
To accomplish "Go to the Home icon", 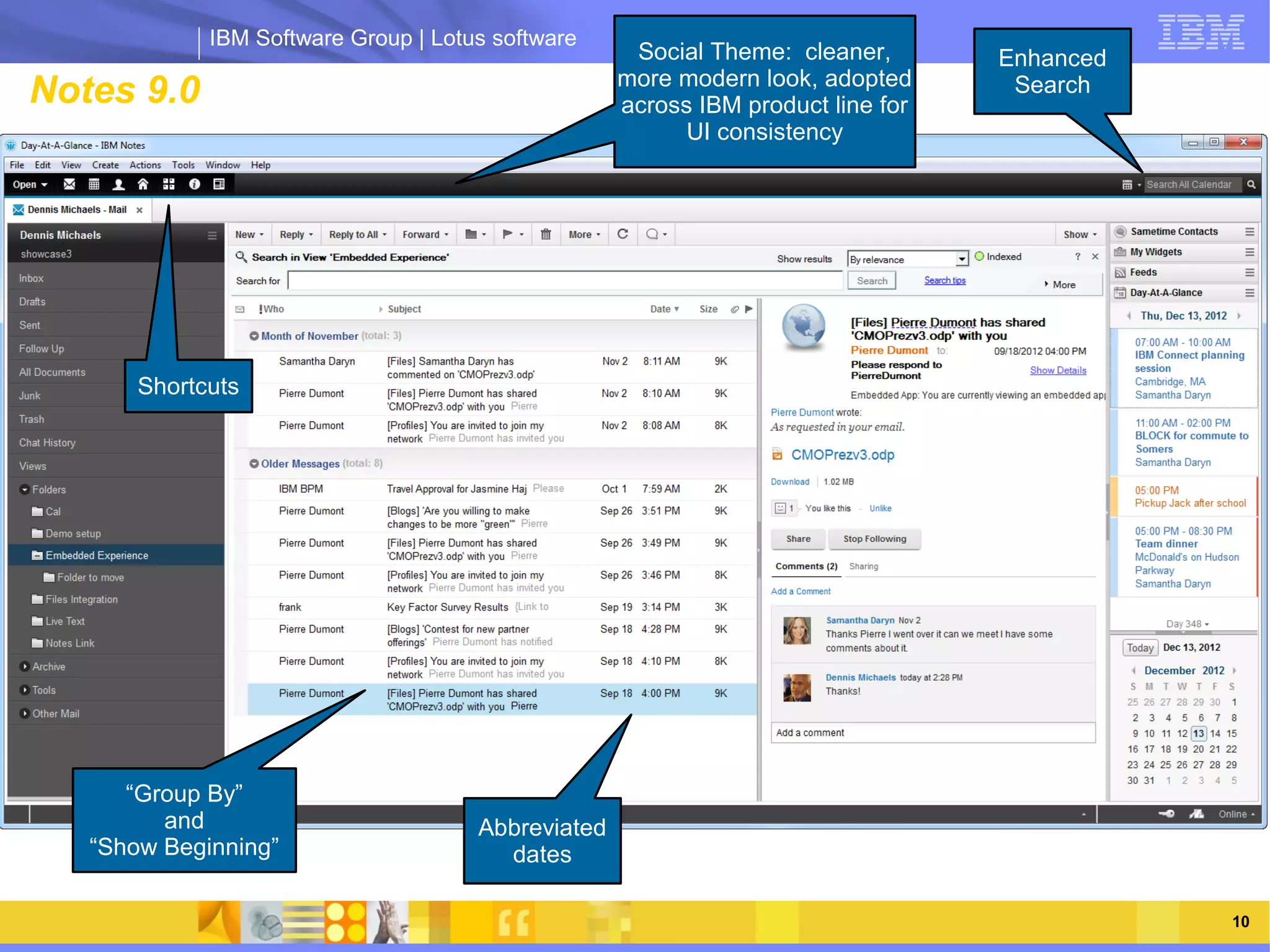I will pyautogui.click(x=143, y=184).
